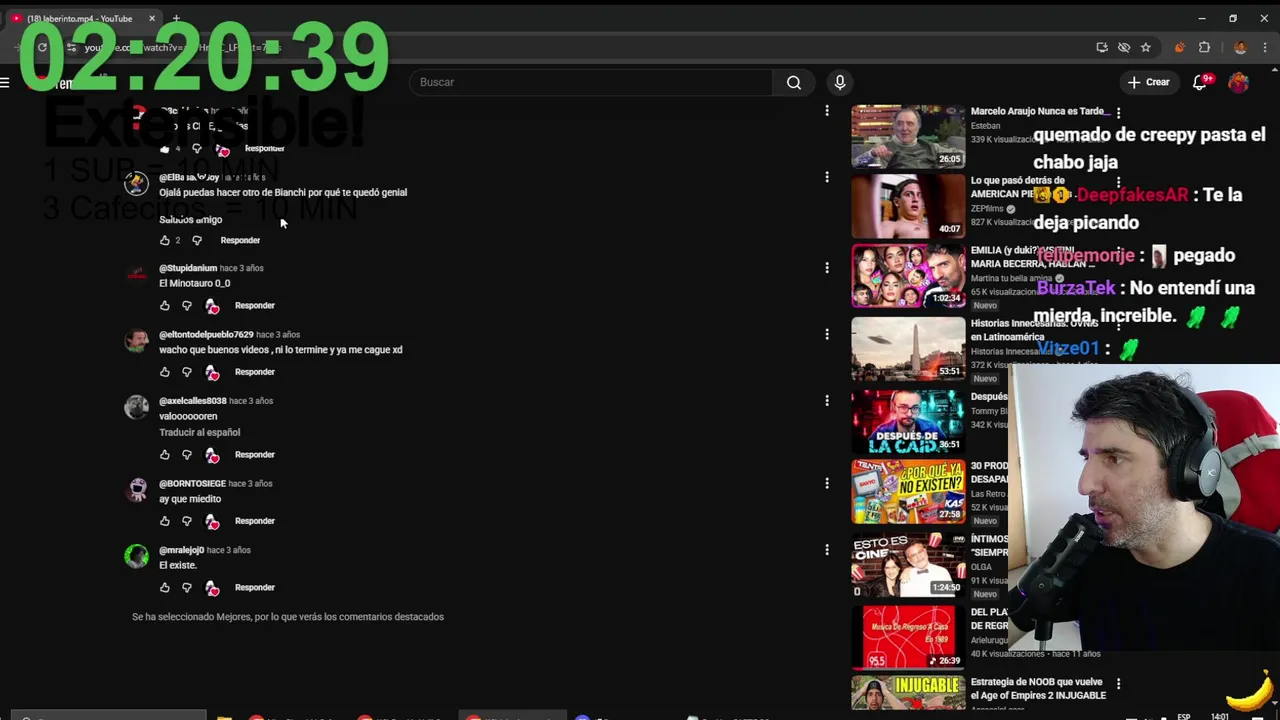Heart the 'El Minotauro 0_0' comment
Viewport: 1280px width, 720px height.
(x=212, y=305)
